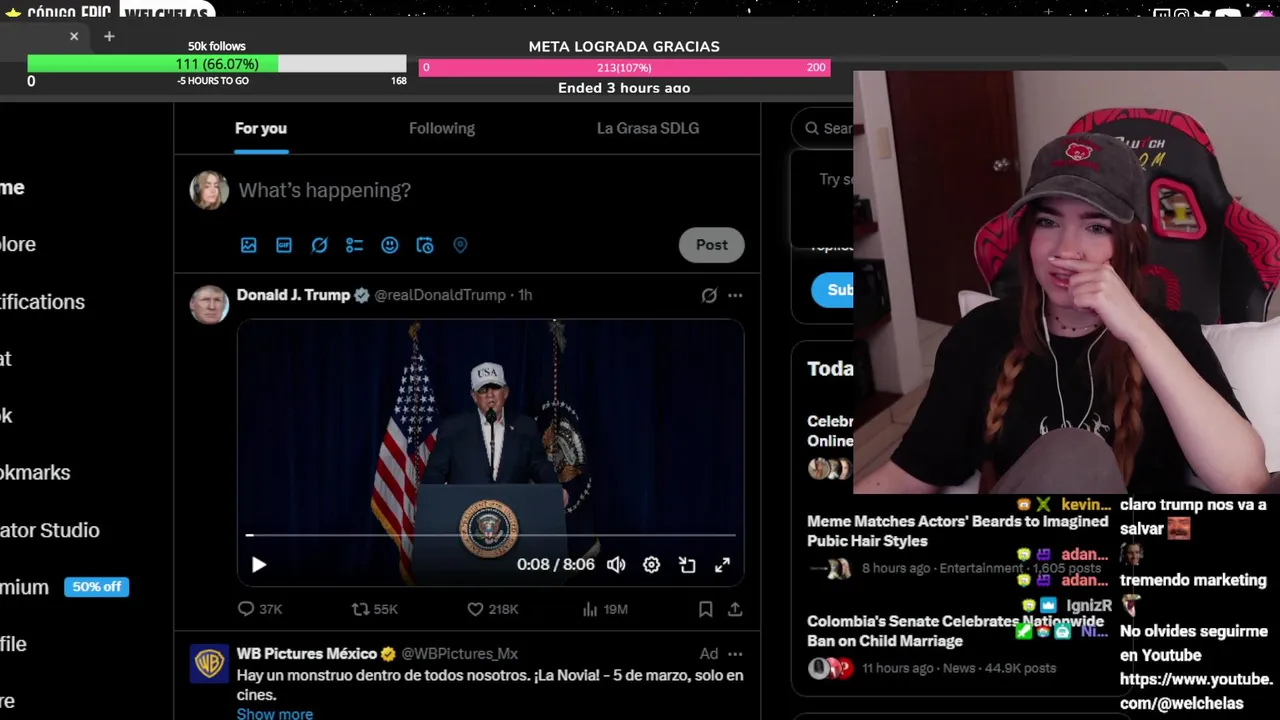Click WB Pictures México avatar logo
1280x720 pixels.
coord(209,664)
